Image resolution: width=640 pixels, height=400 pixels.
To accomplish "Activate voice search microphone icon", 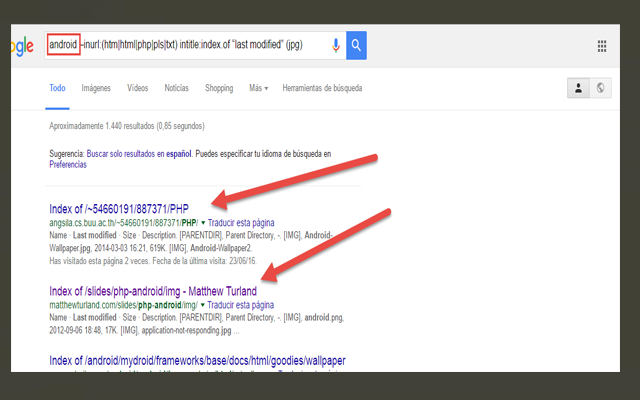I will (336, 45).
